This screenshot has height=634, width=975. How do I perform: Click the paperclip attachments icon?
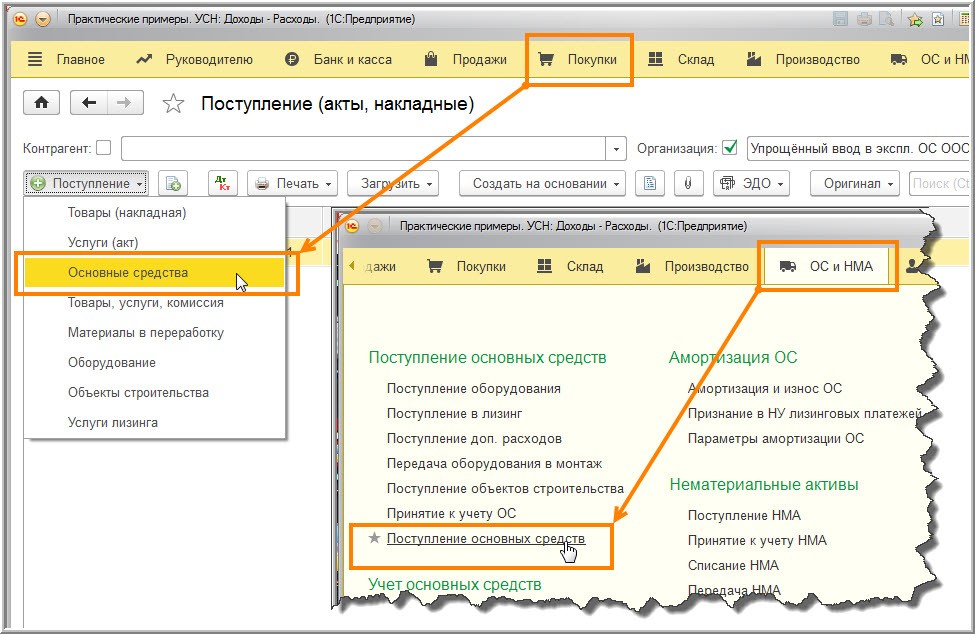pyautogui.click(x=687, y=183)
